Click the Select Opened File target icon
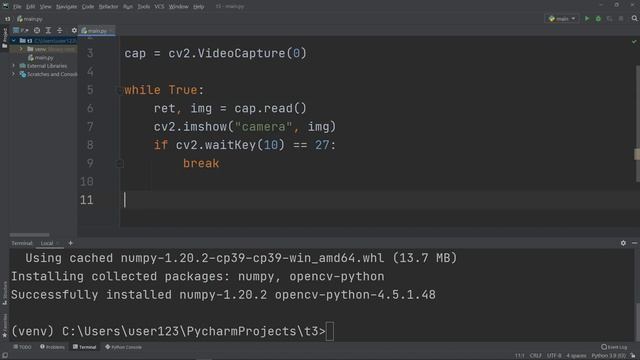Image resolution: width=640 pixels, height=360 pixels. (x=37, y=30)
